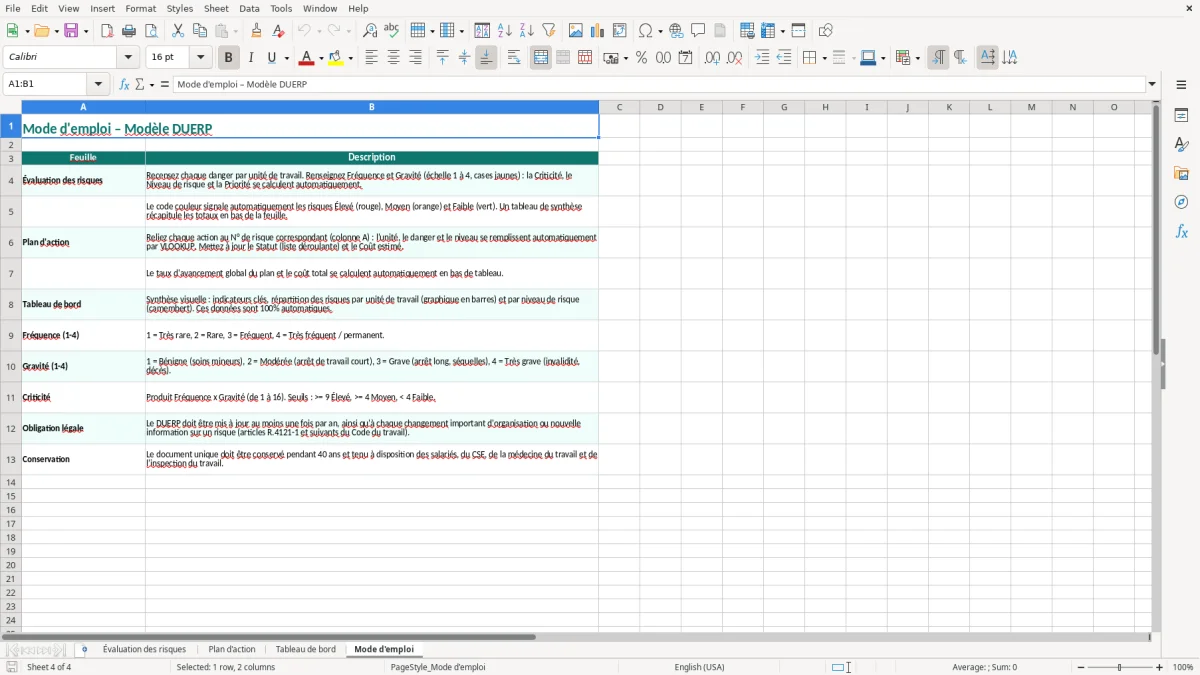Viewport: 1200px width, 675px height.
Task: Toggle Wrap Text
Action: tap(514, 58)
